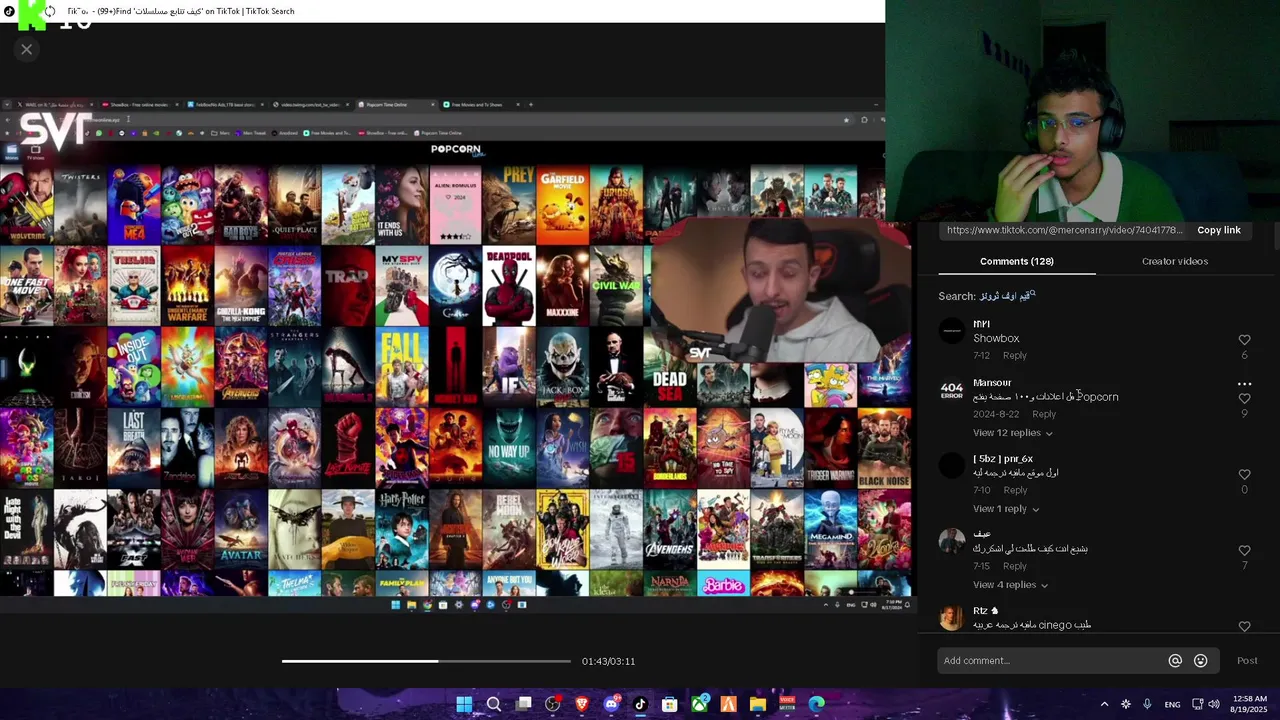Open OBS Studio from the taskbar
Screen dimensions: 1280x720
[552, 704]
